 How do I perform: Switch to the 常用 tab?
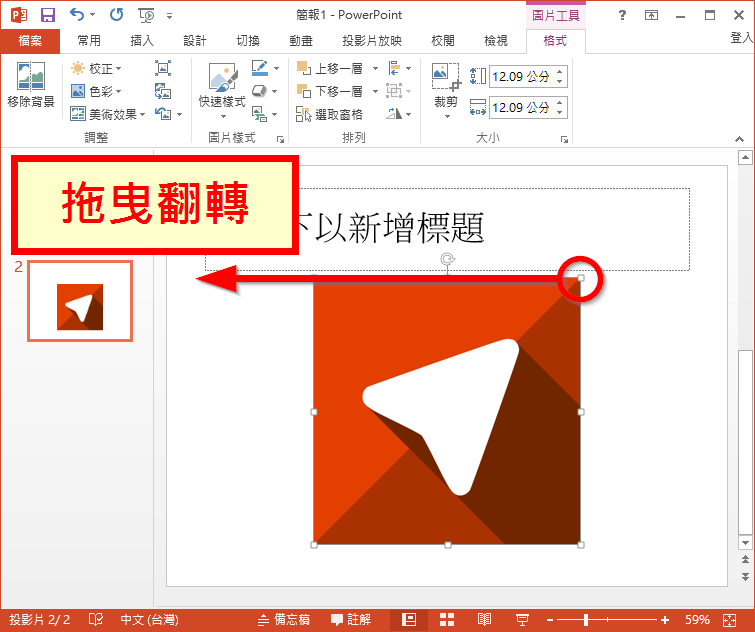(89, 41)
